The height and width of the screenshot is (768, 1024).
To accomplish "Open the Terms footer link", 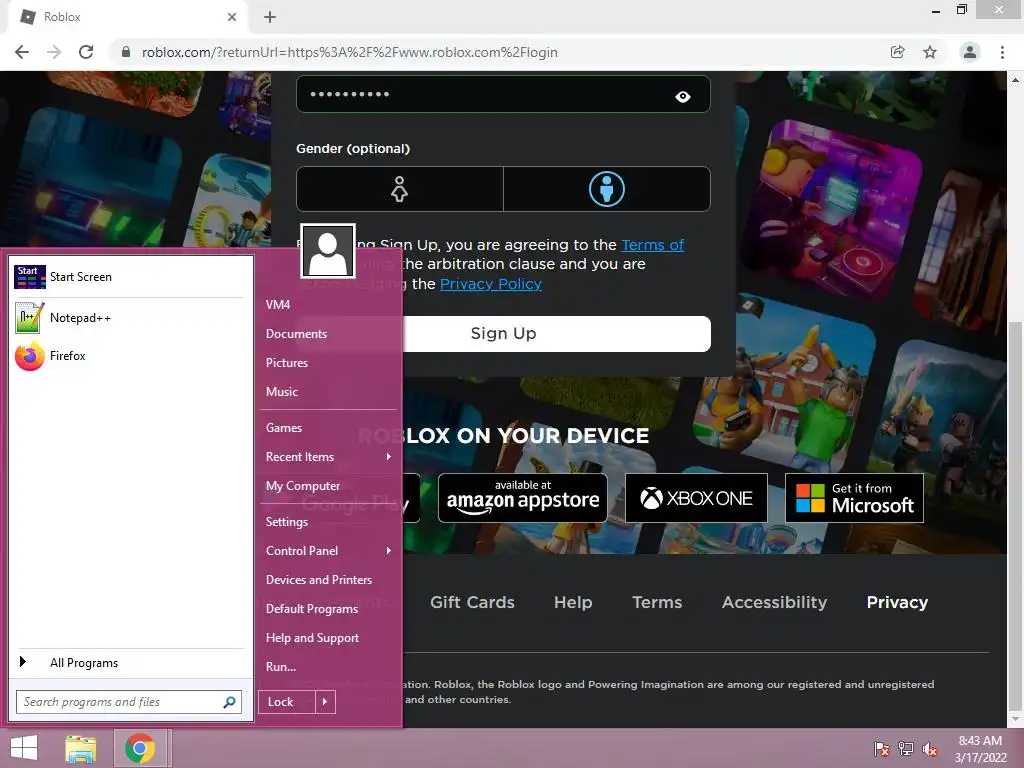I will (x=657, y=602).
